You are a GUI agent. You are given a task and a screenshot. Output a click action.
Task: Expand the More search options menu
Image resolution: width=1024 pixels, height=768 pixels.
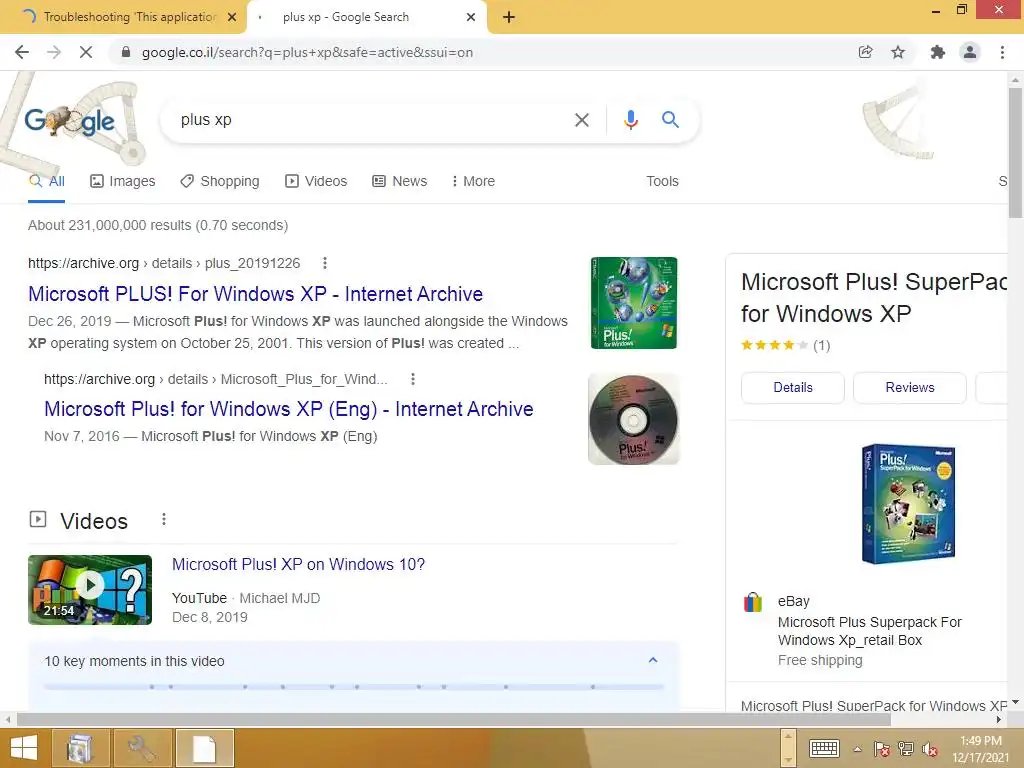coord(474,181)
